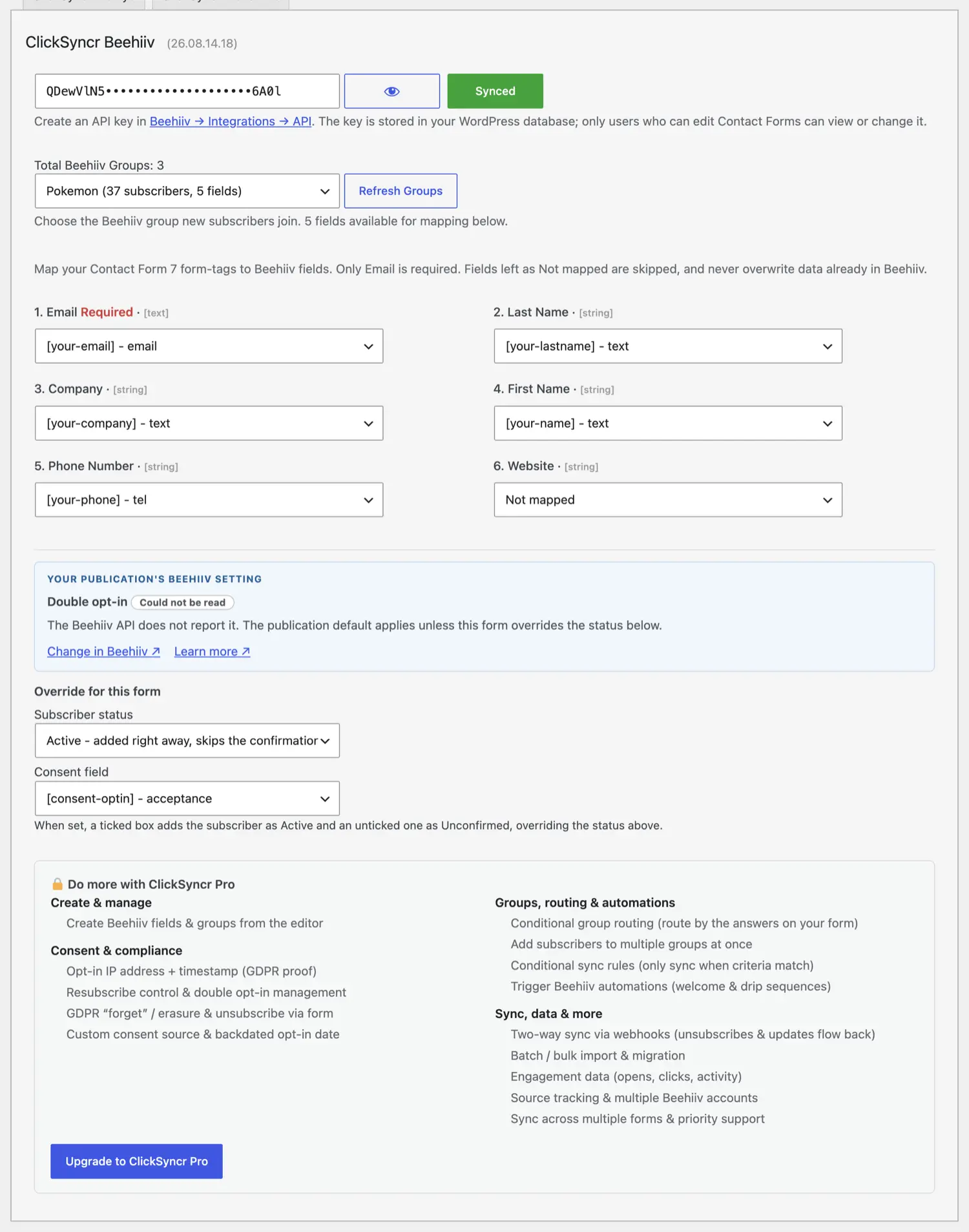The height and width of the screenshot is (1232, 969).
Task: Click Add subscribers to multiple groups text
Action: (x=631, y=945)
